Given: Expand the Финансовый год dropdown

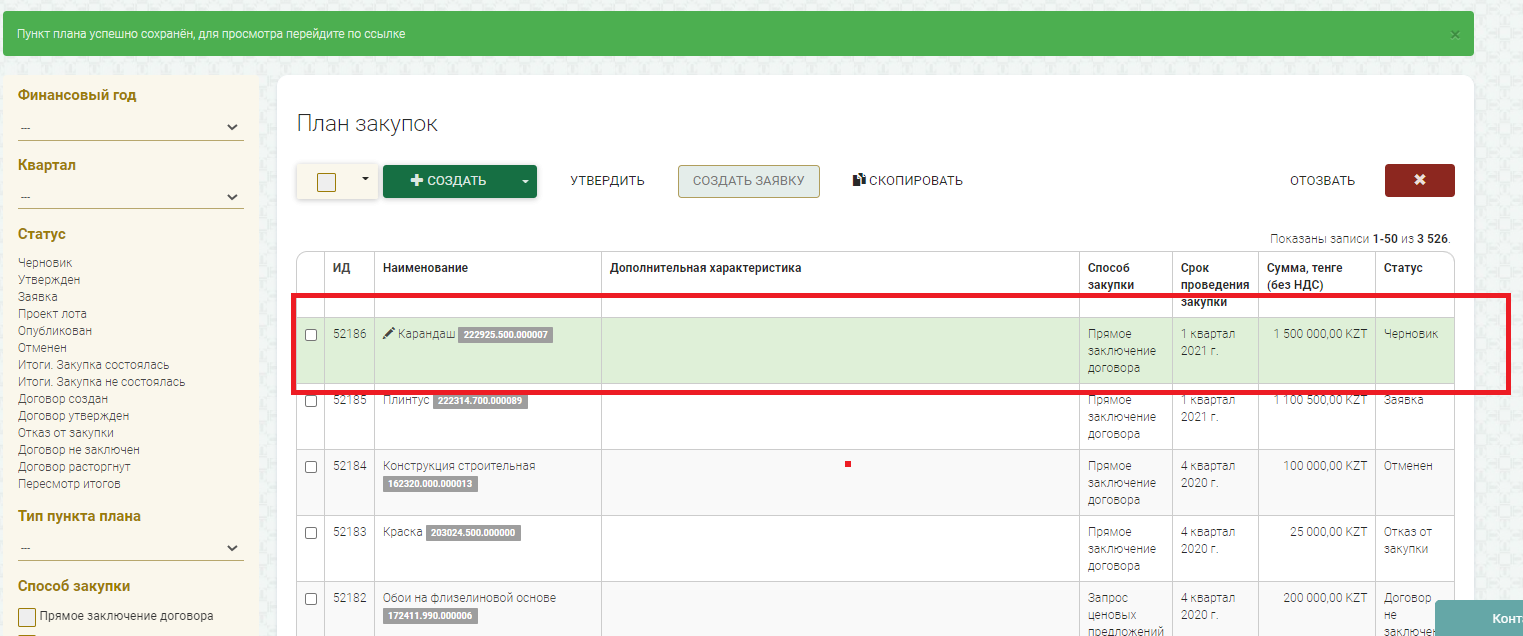Looking at the screenshot, I should click(130, 127).
